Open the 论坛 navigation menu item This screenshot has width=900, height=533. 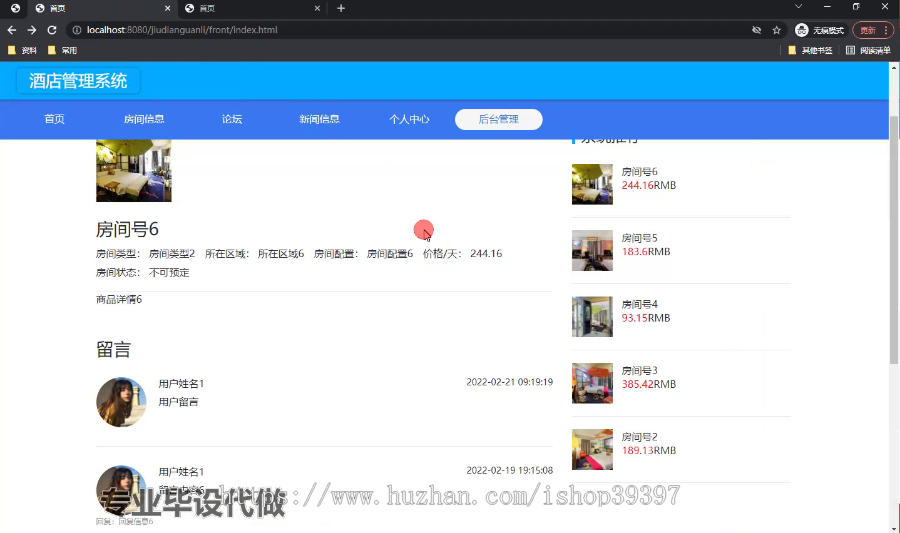click(232, 119)
